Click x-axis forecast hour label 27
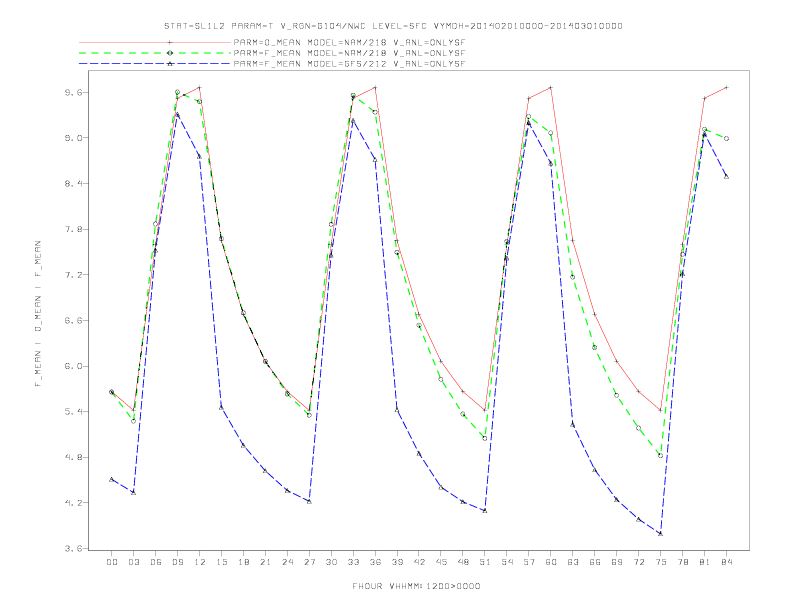The image size is (792, 612). click(309, 562)
